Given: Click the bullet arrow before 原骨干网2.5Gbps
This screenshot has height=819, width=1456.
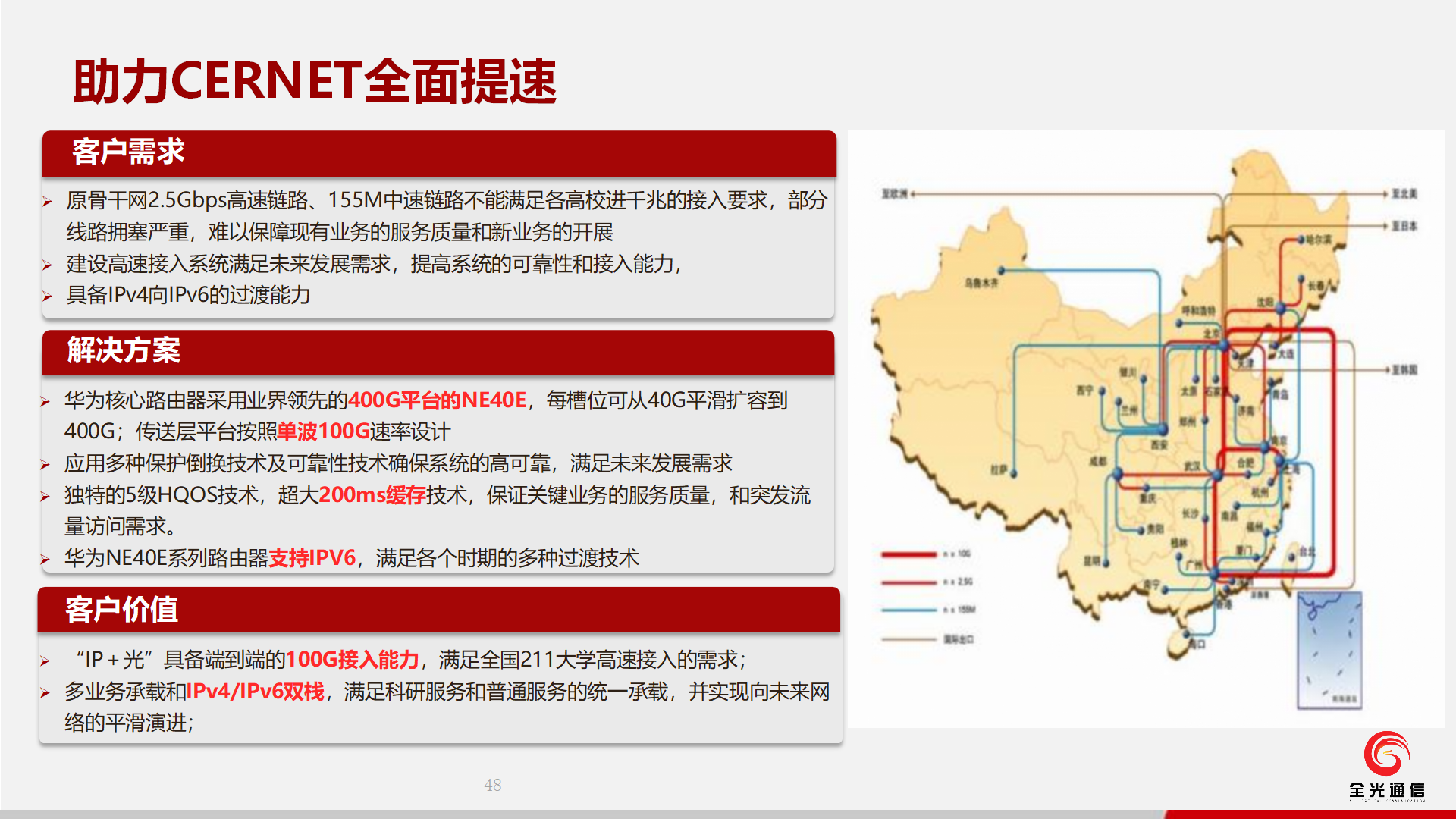Looking at the screenshot, I should point(48,202).
